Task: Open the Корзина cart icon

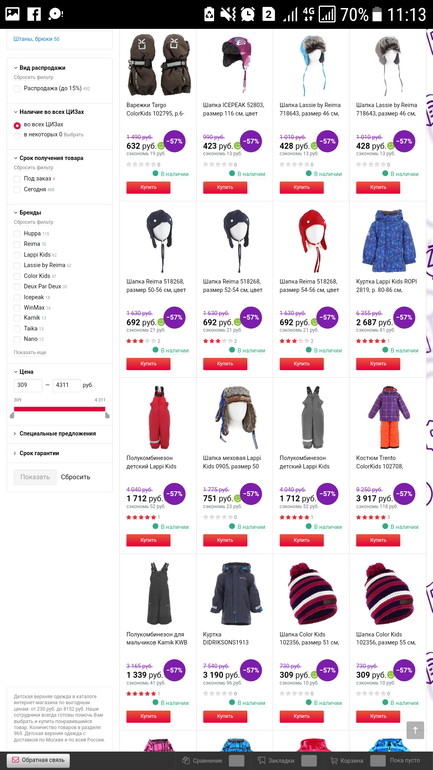Action: tap(334, 761)
